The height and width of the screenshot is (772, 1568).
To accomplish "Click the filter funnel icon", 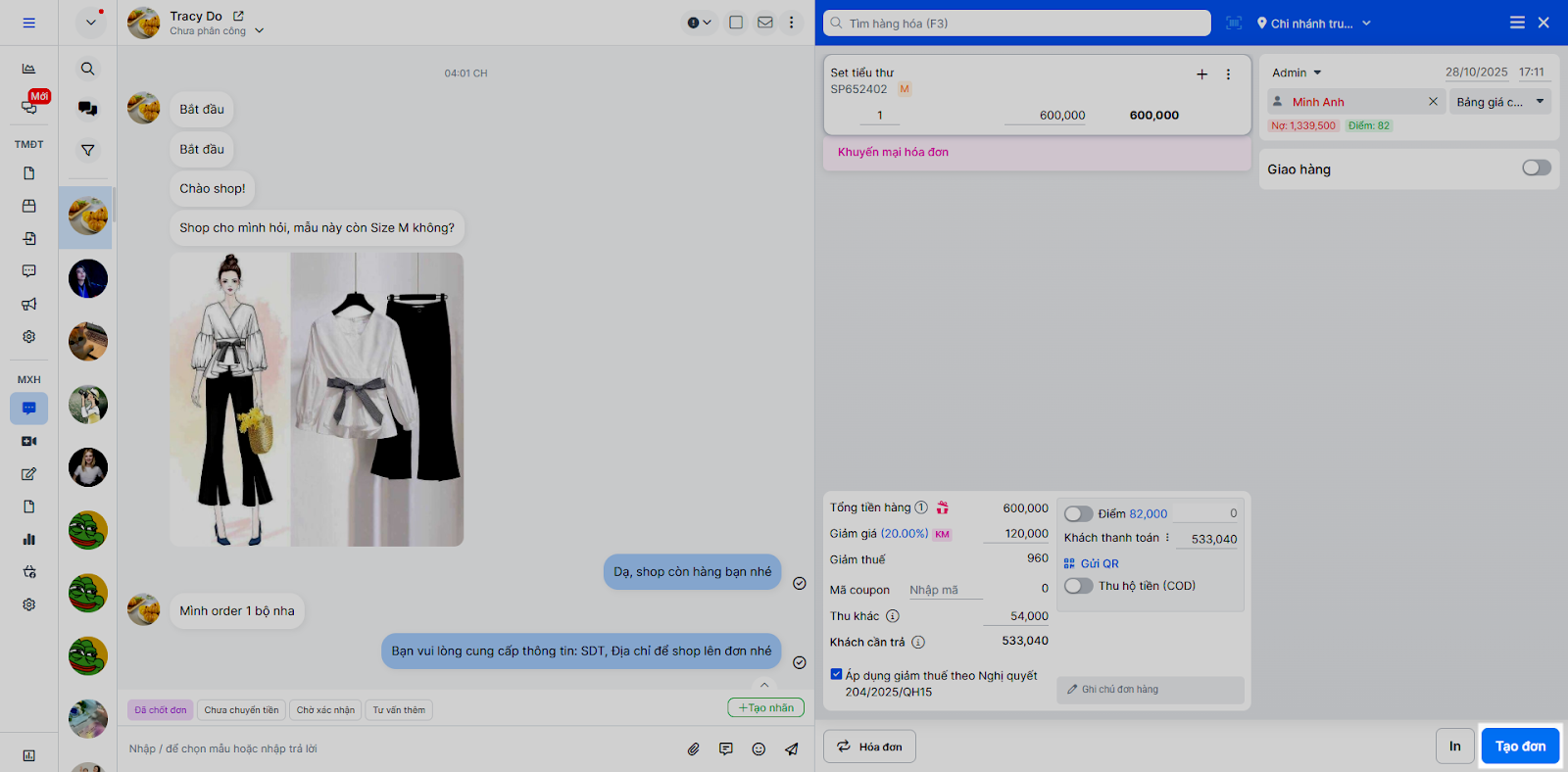I will click(x=87, y=150).
